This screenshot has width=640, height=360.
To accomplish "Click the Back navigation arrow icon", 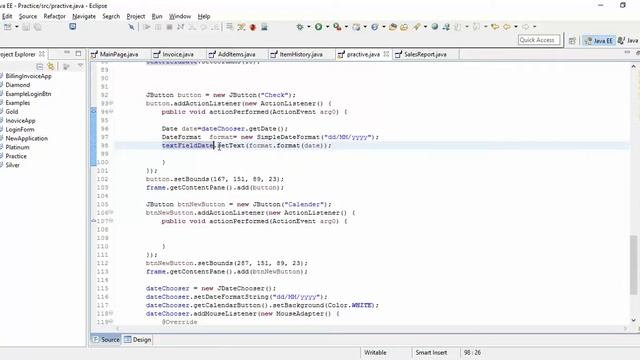I will pyautogui.click(x=507, y=27).
